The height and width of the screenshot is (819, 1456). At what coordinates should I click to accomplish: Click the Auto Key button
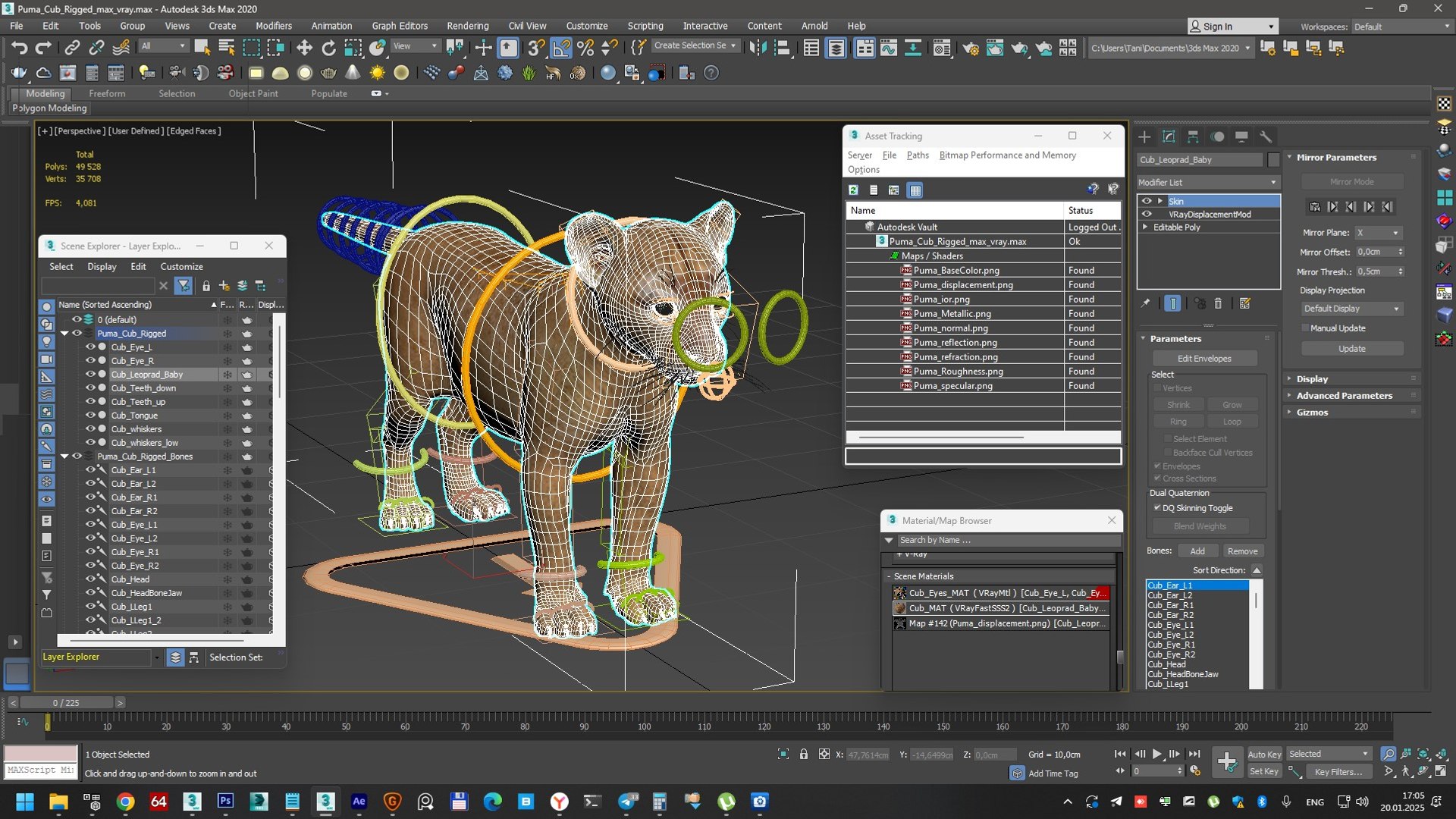(x=1264, y=754)
